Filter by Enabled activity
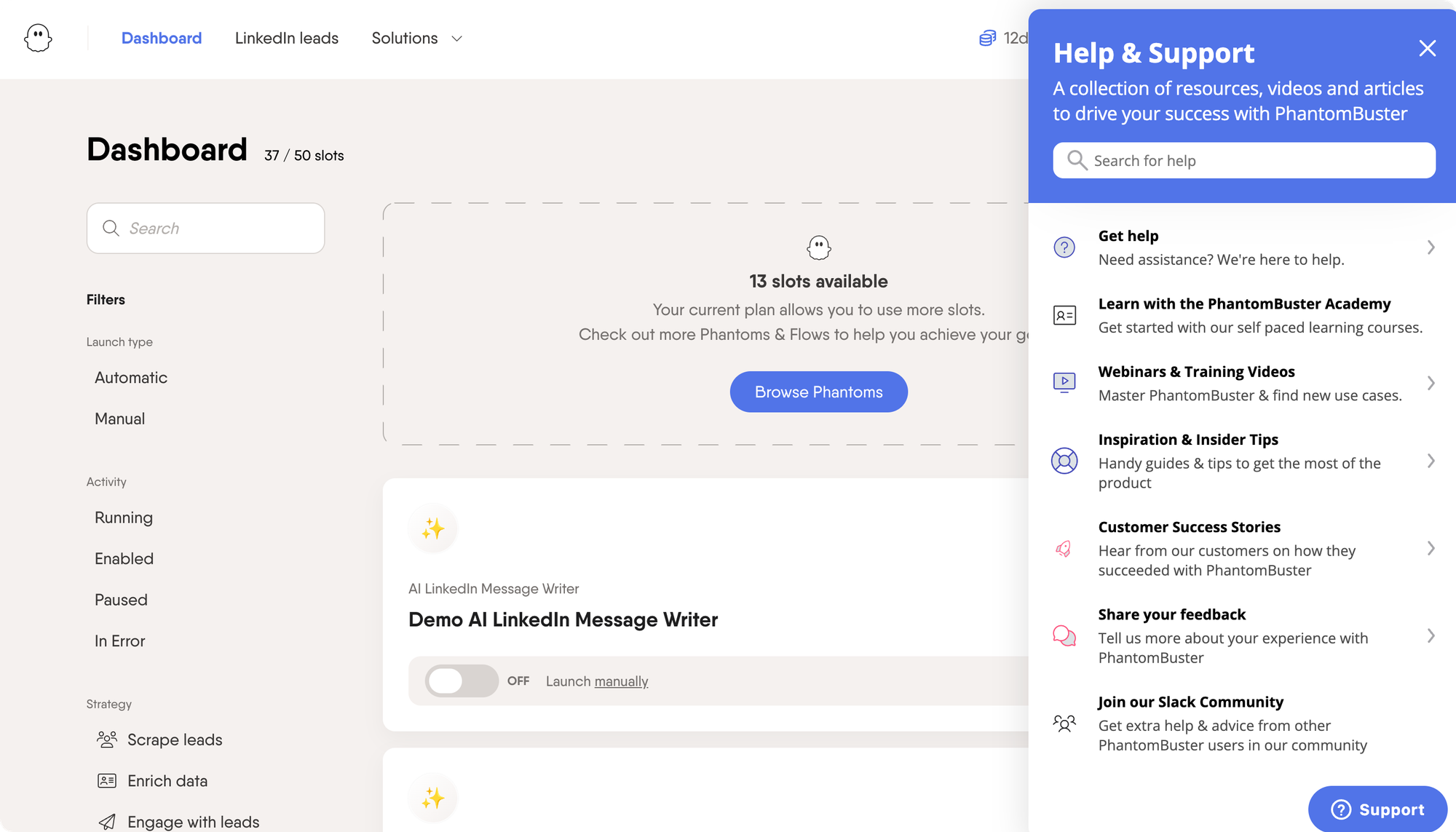Screen dimensions: 1456x832 [124, 558]
